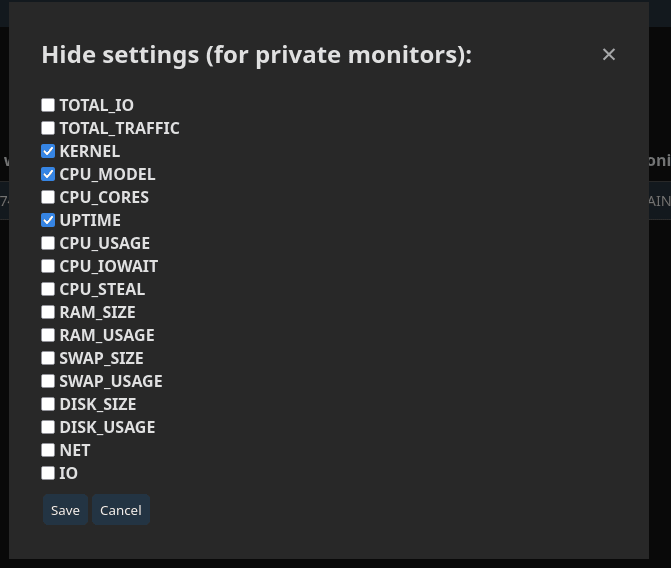Image resolution: width=671 pixels, height=568 pixels.
Task: Untick the UPTIME checkbox
Action: click(x=48, y=220)
